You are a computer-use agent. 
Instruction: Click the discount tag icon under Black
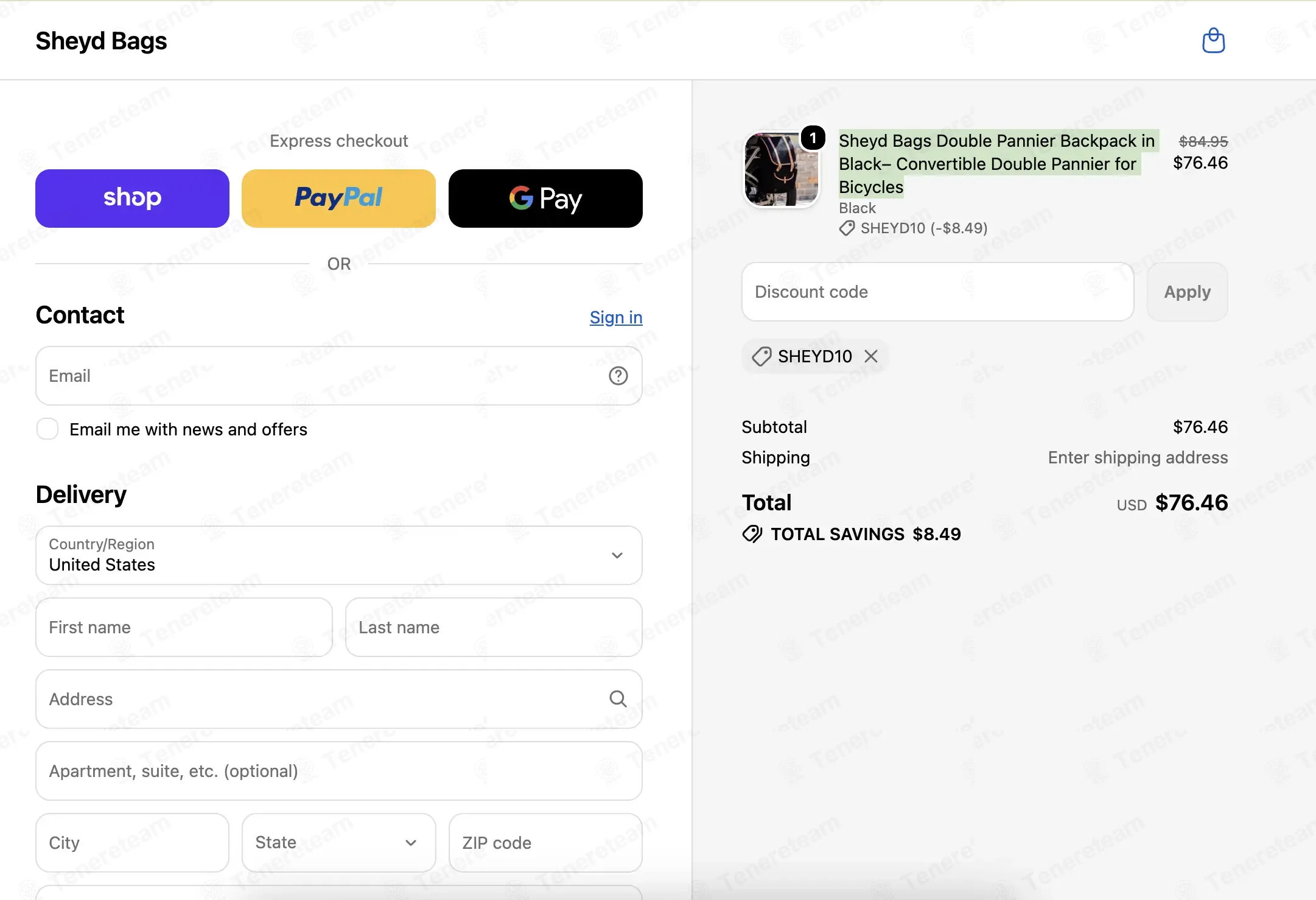[847, 228]
